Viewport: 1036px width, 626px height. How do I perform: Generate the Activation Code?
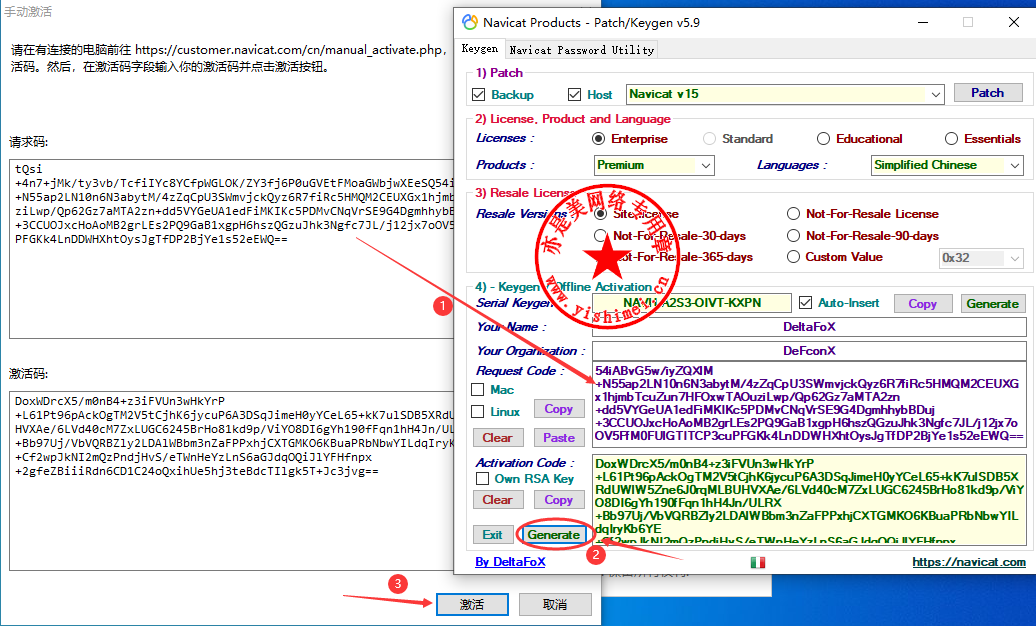[553, 535]
